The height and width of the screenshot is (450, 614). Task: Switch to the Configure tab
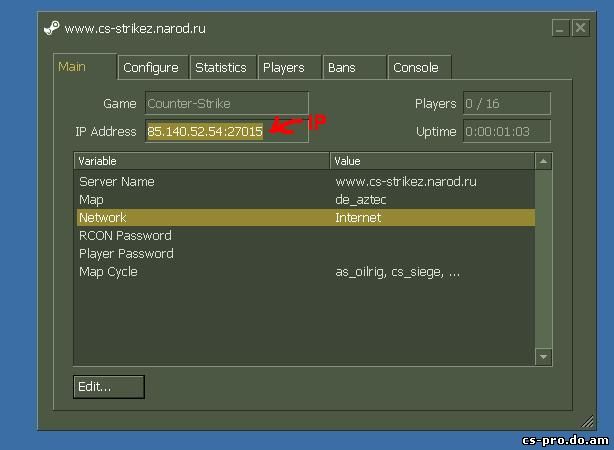[150, 68]
